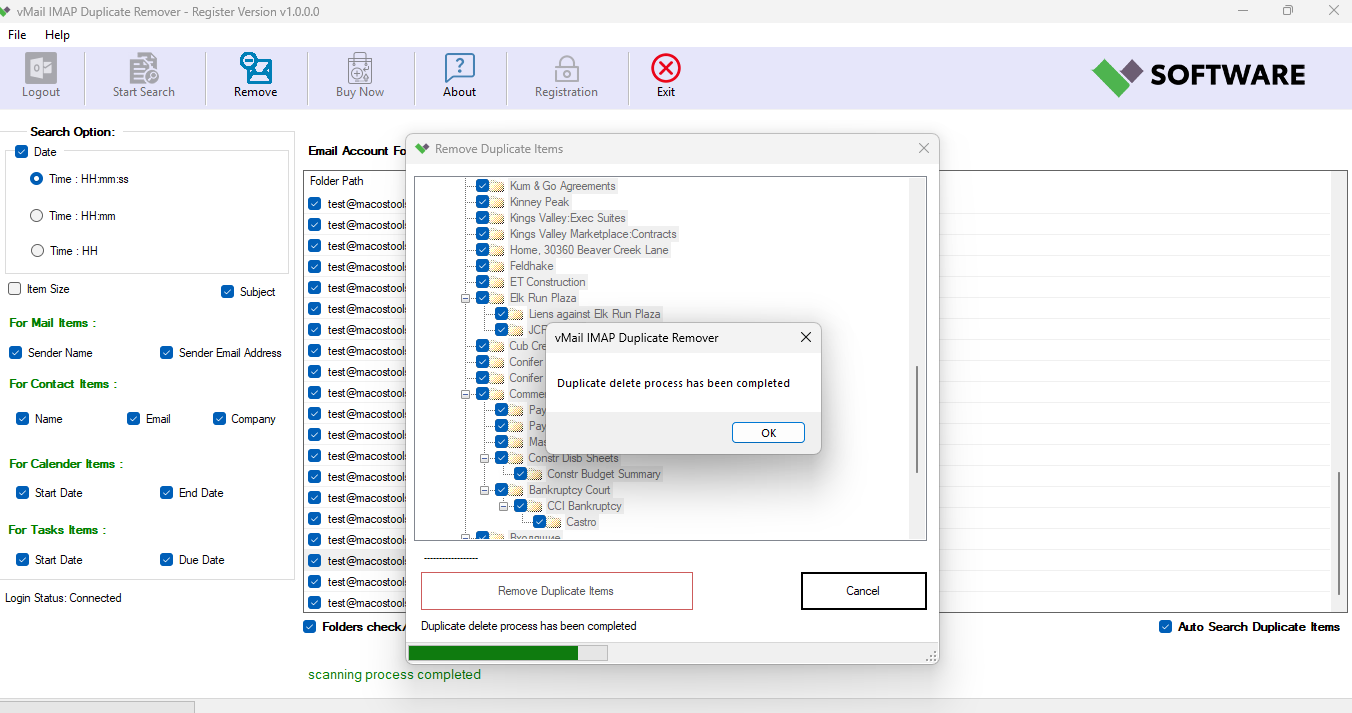Close the Remove Duplicate Items dialog
Image resolution: width=1352 pixels, height=713 pixels.
point(924,149)
